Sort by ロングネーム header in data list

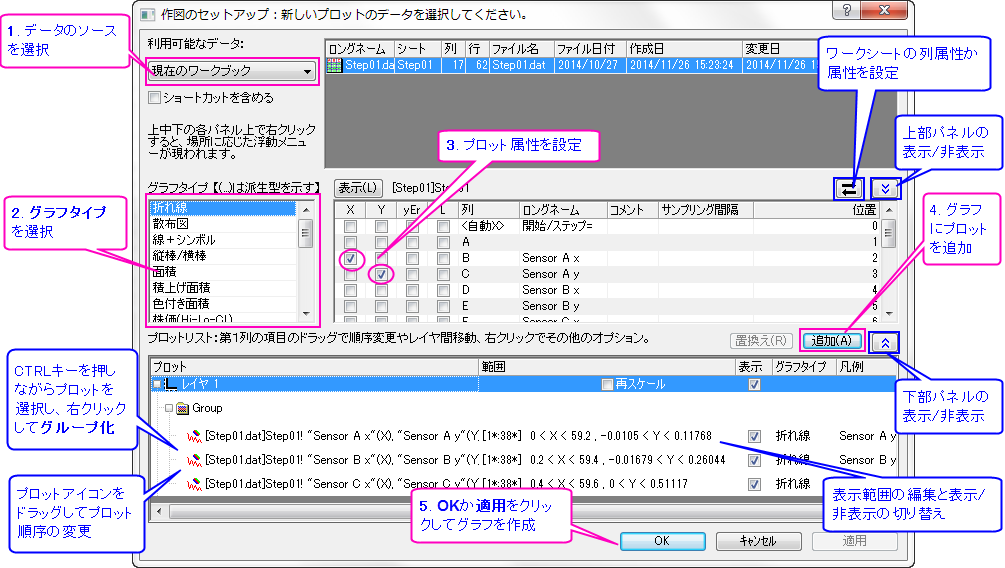point(359,49)
